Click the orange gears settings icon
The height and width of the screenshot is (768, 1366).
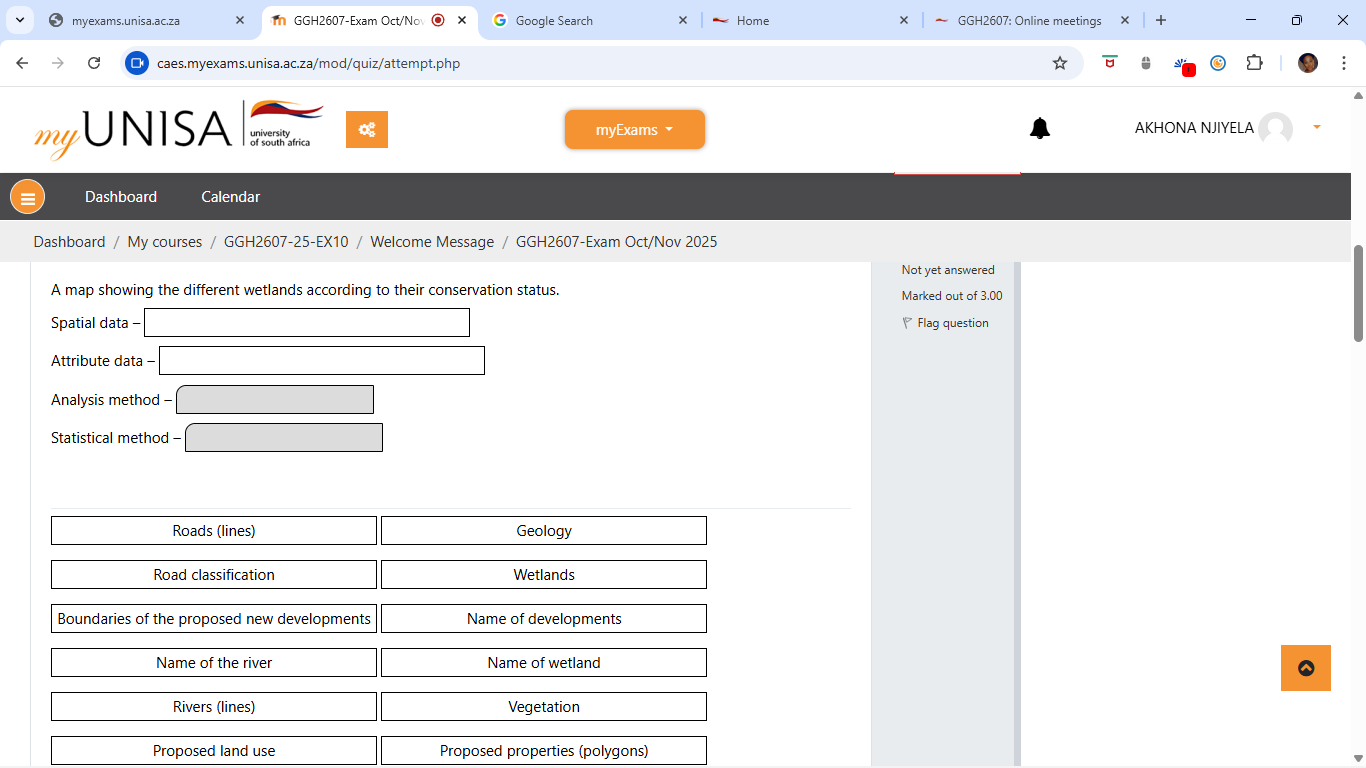pyautogui.click(x=367, y=130)
